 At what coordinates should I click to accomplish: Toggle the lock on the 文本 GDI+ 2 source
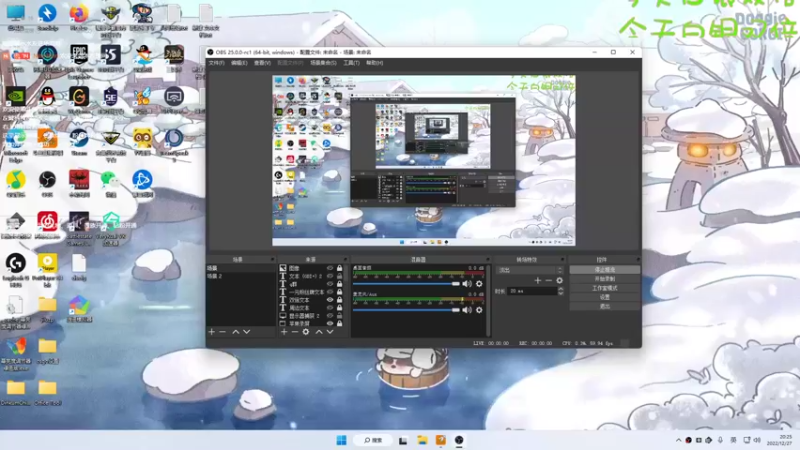coord(339,276)
